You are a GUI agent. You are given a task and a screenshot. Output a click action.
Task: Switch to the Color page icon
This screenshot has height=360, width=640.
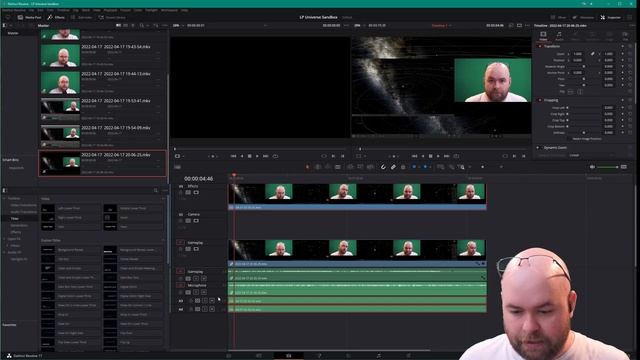[349, 356]
